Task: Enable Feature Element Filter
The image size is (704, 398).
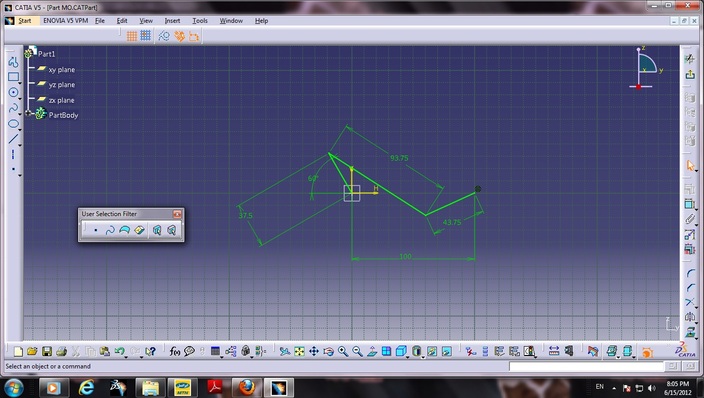Action: click(x=157, y=230)
